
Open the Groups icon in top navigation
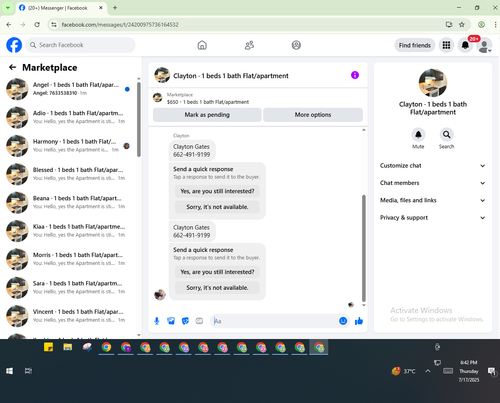(296, 45)
